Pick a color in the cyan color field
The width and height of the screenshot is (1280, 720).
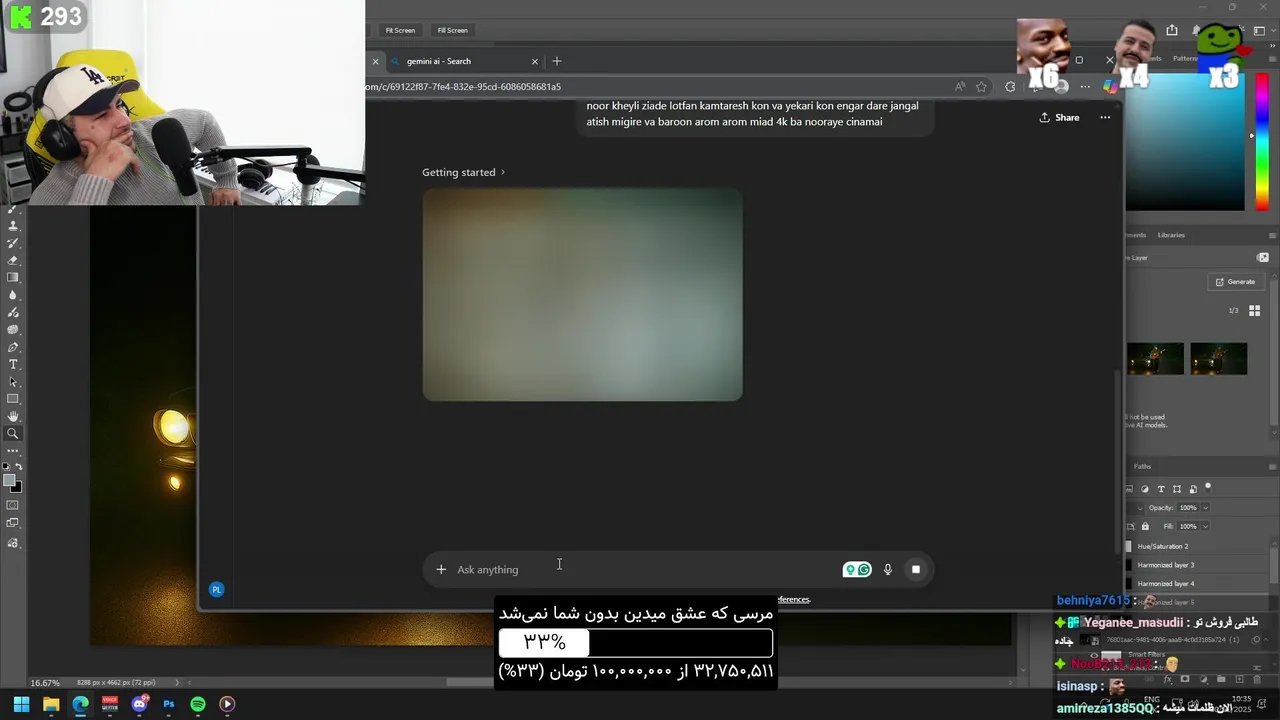[1185, 140]
